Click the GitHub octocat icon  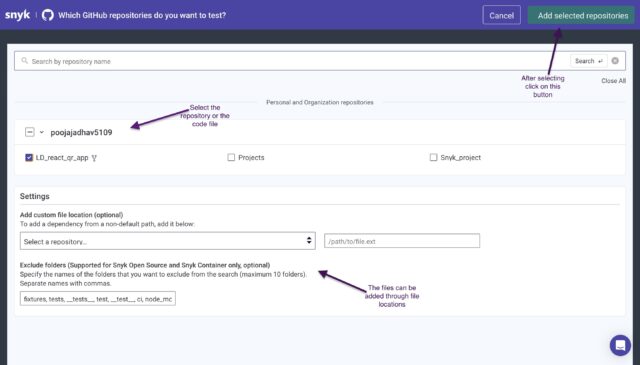(x=48, y=16)
